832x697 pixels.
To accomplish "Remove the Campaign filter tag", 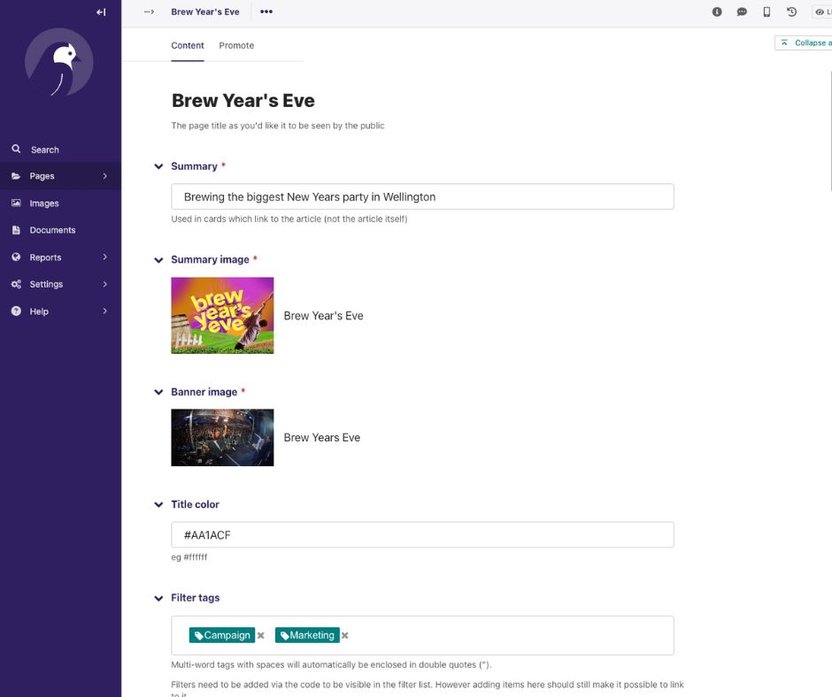I will click(x=261, y=636).
